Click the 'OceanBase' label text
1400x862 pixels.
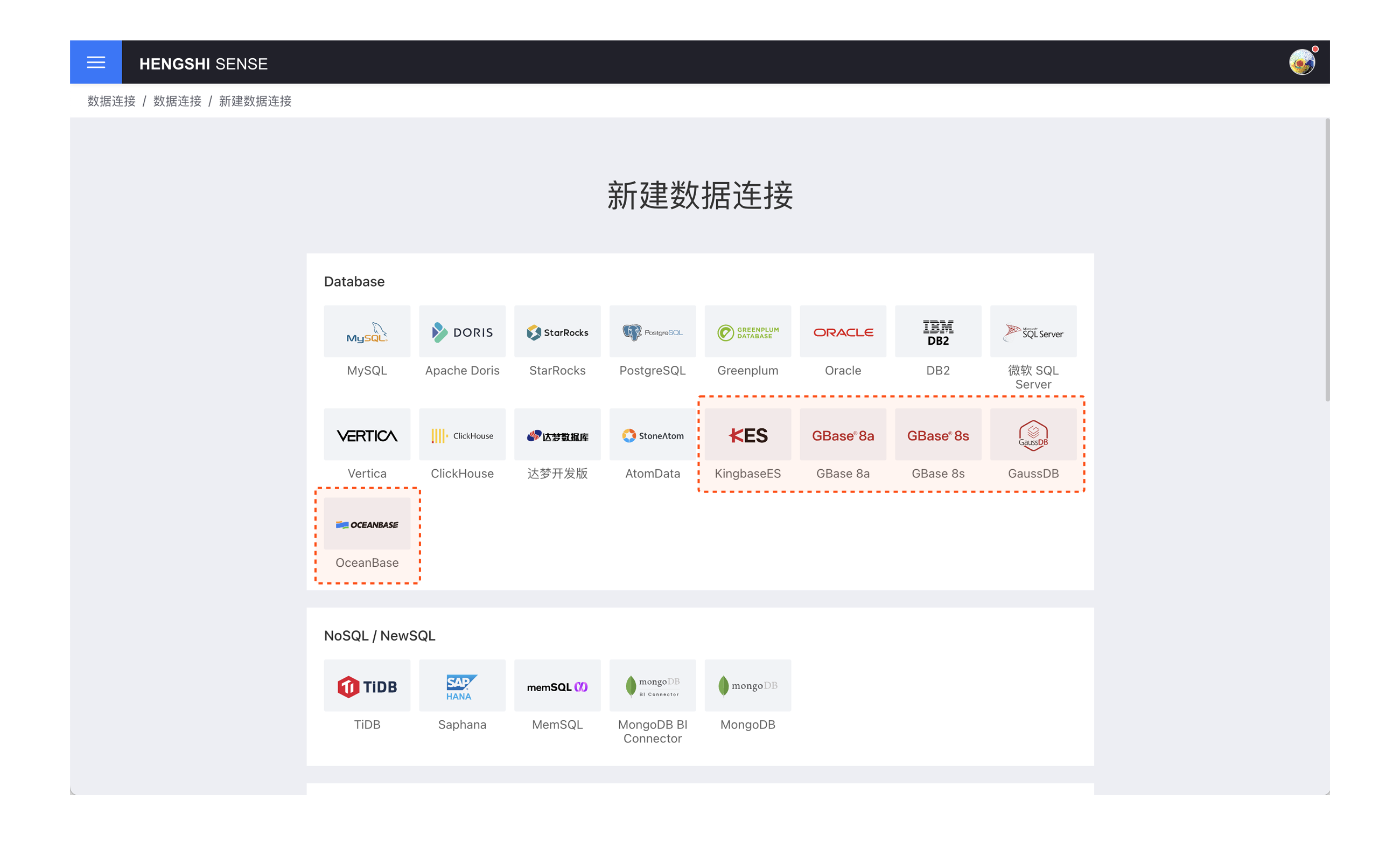[367, 562]
